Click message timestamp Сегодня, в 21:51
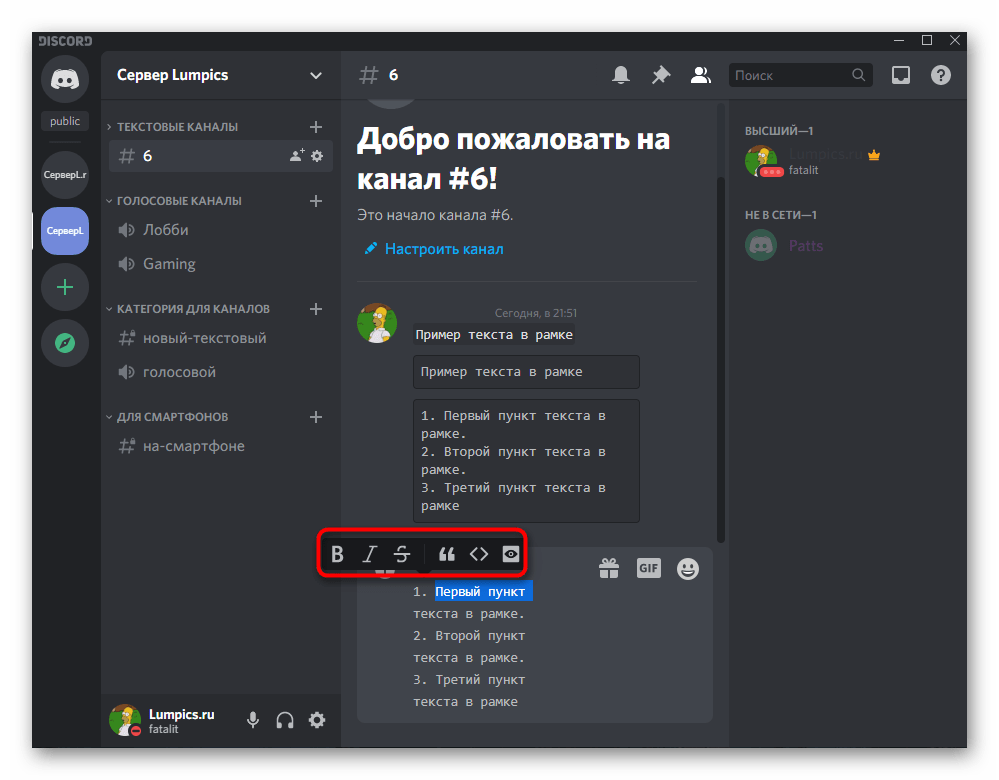The width and height of the screenshot is (999, 780). pyautogui.click(x=536, y=313)
